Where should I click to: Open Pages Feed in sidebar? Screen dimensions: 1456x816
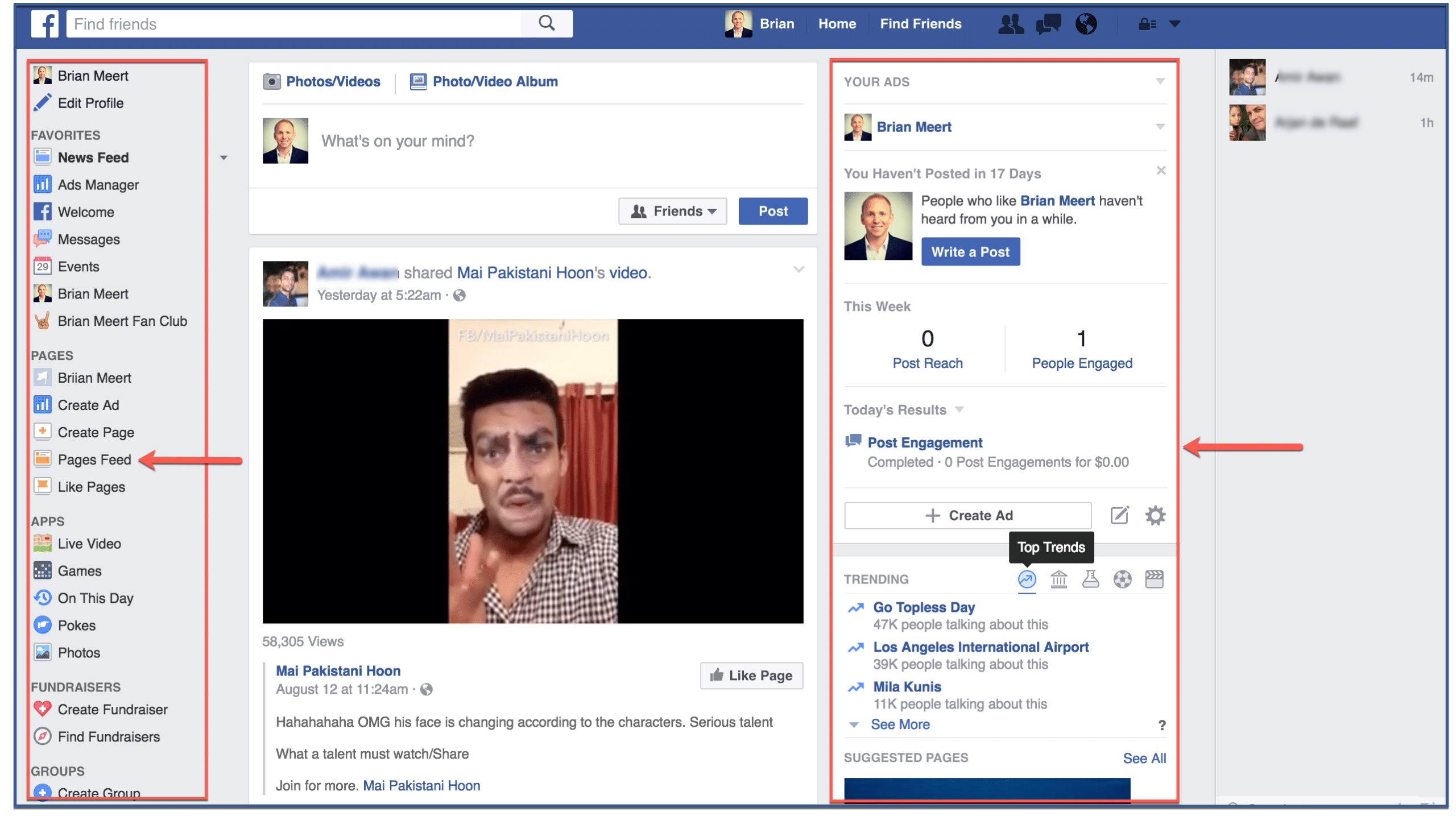pyautogui.click(x=82, y=459)
